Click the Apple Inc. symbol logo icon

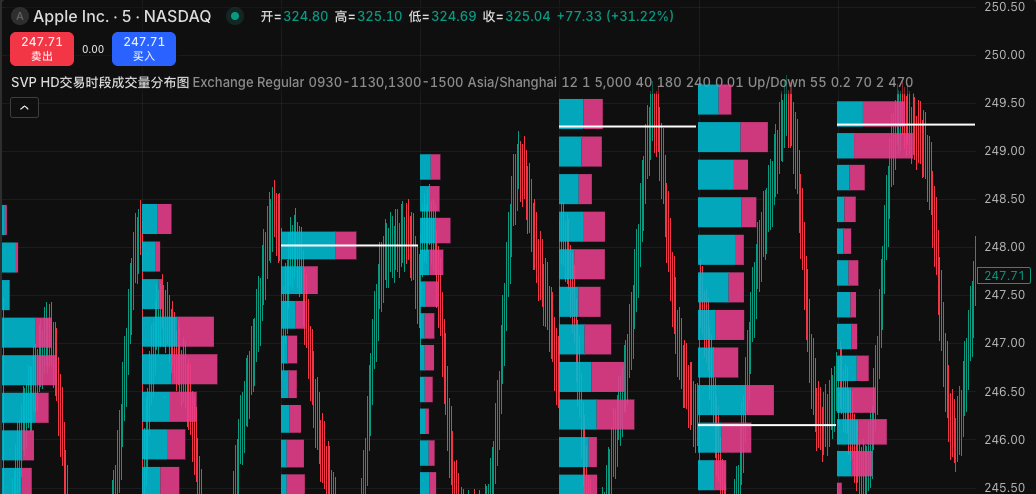pyautogui.click(x=20, y=16)
